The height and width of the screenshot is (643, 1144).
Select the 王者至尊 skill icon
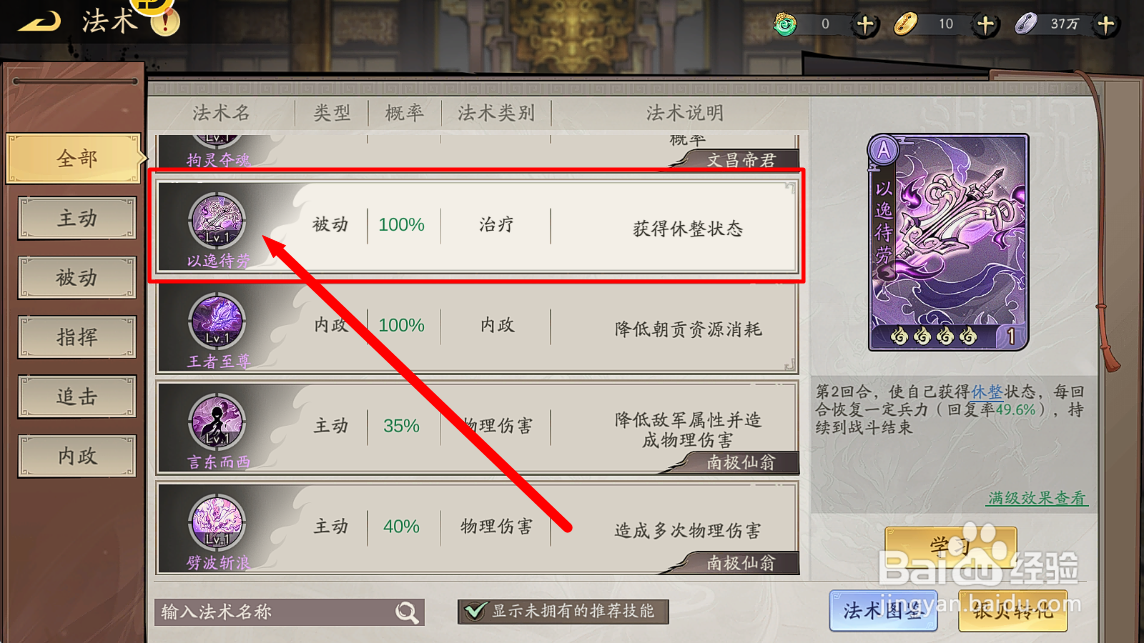point(217,321)
